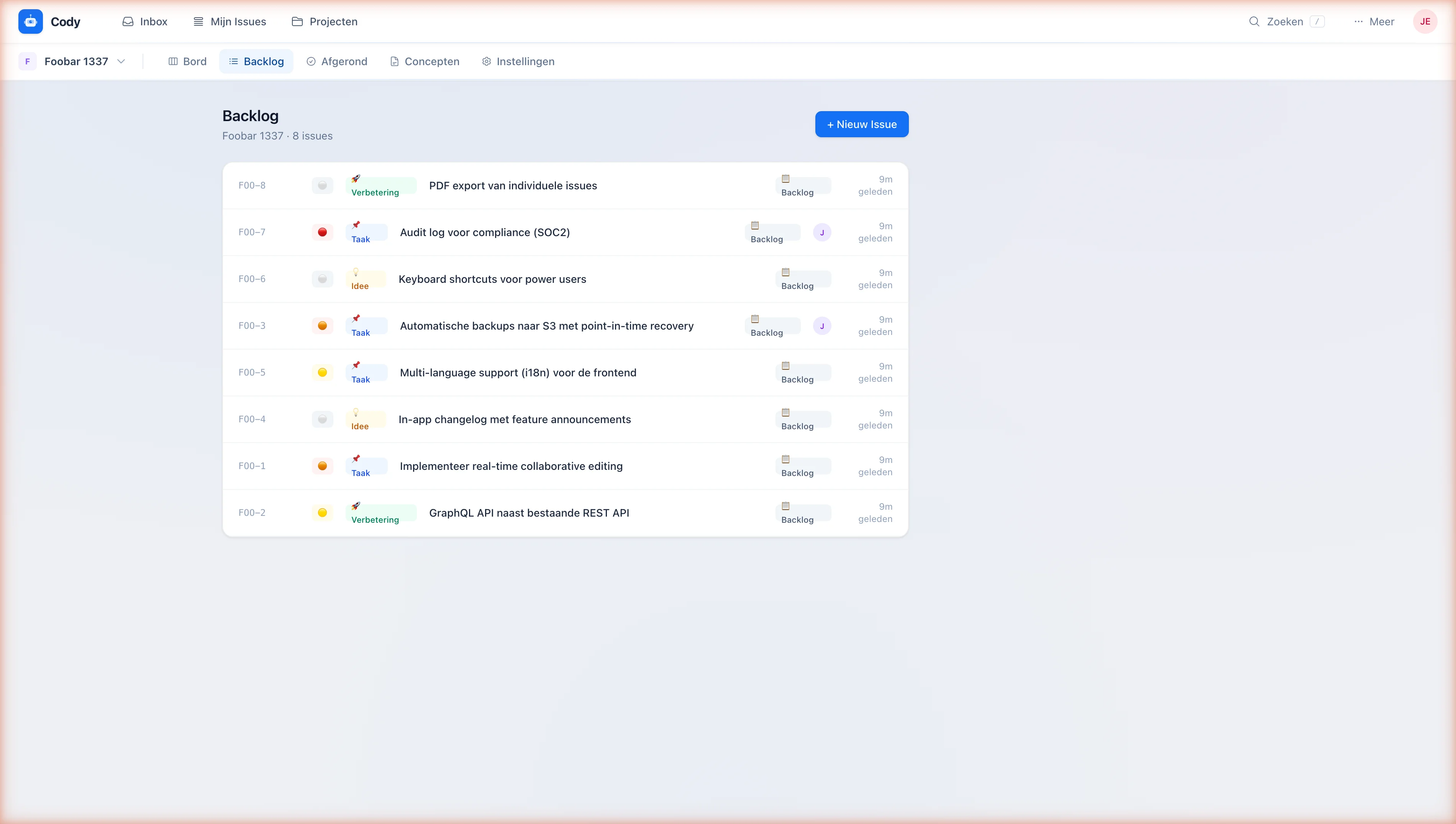1456x824 pixels.
Task: Click the Cody app logo icon
Action: [x=30, y=21]
